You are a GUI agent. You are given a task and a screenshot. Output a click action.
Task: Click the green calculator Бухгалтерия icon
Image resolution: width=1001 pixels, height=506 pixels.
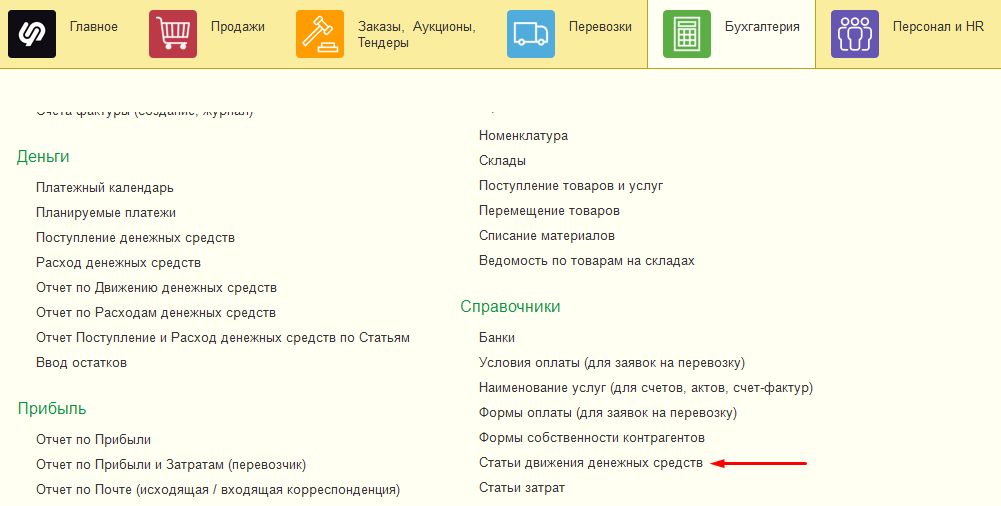pos(687,34)
